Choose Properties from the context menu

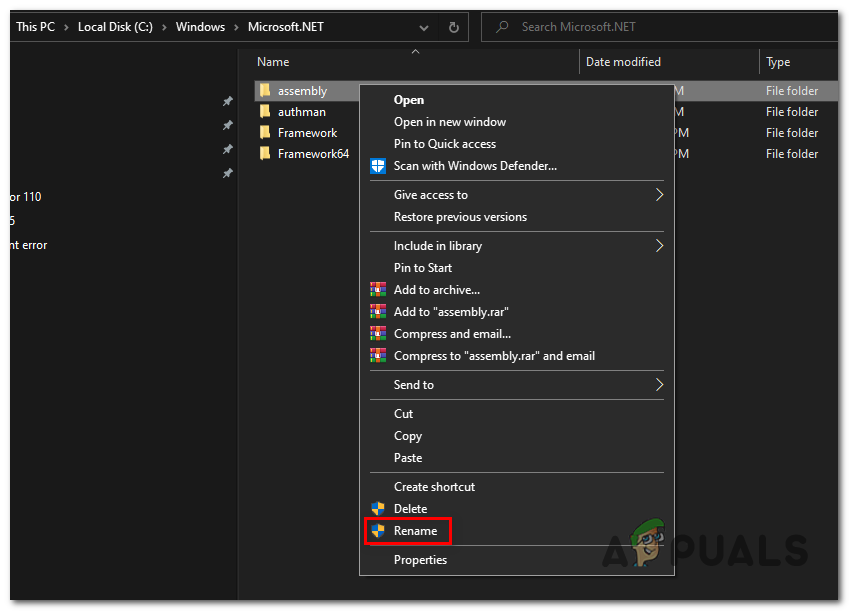tap(420, 560)
